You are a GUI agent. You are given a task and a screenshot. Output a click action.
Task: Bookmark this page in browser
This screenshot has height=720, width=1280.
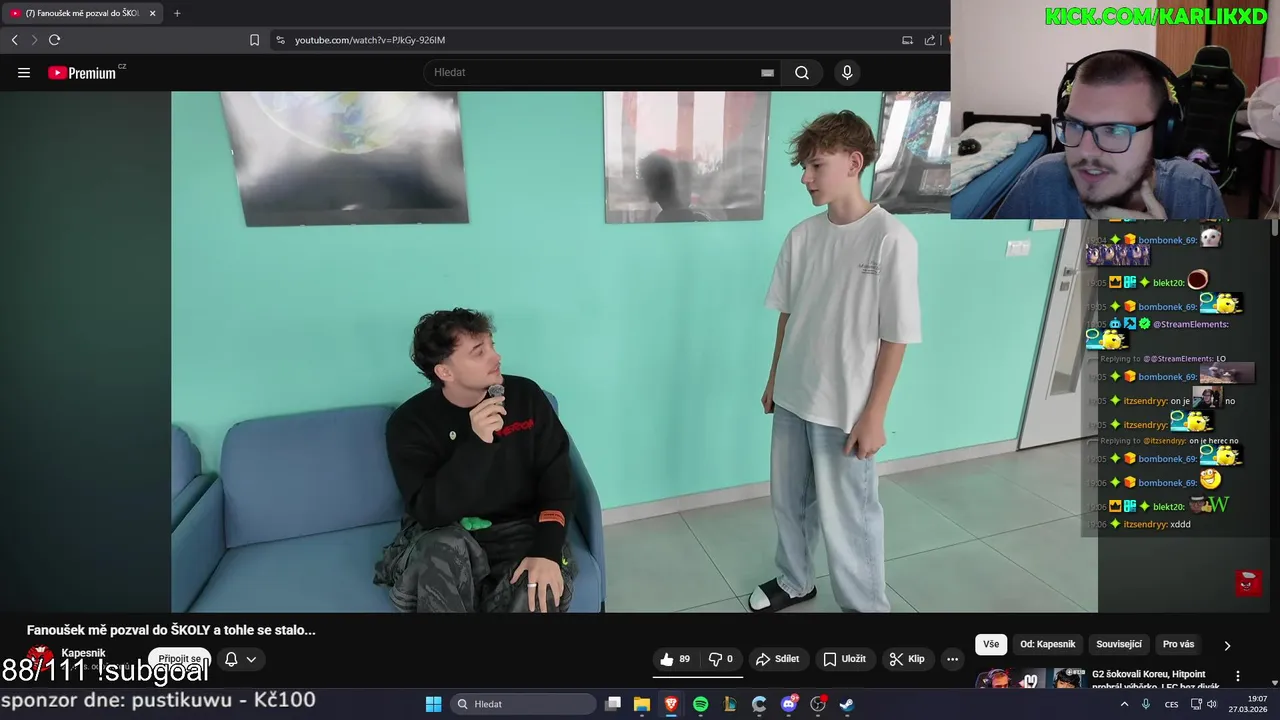pyautogui.click(x=254, y=40)
